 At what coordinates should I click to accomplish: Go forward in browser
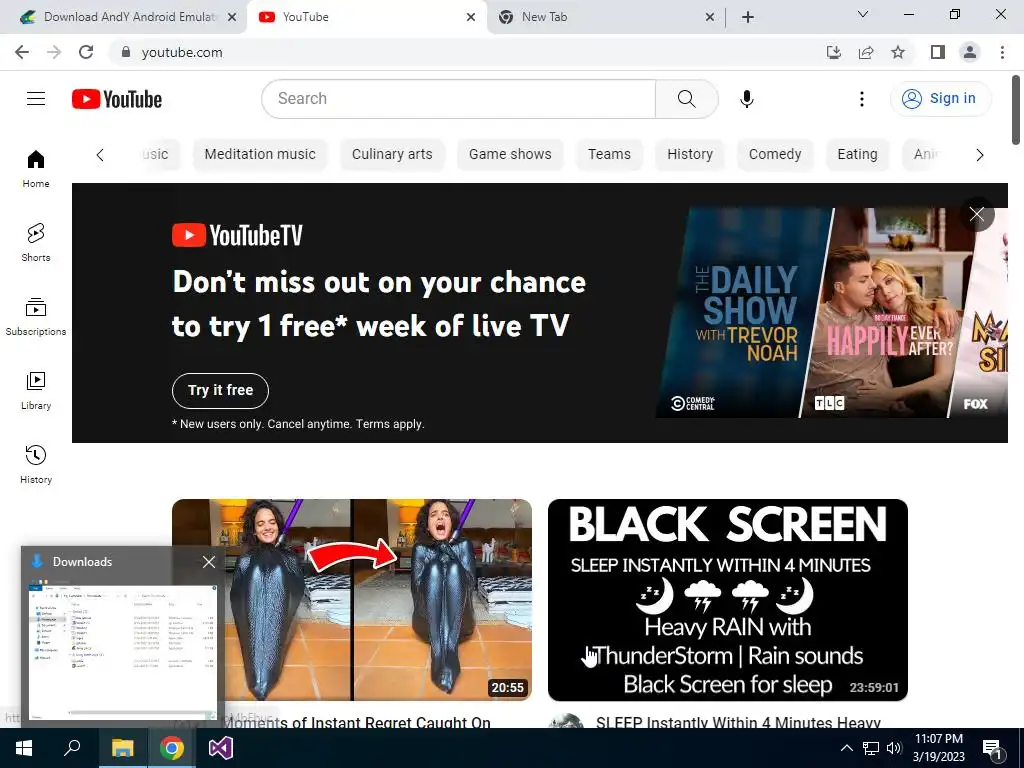pyautogui.click(x=54, y=52)
